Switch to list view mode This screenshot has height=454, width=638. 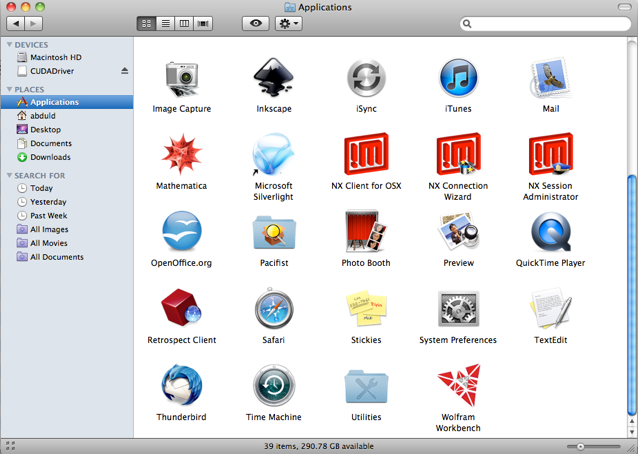166,23
